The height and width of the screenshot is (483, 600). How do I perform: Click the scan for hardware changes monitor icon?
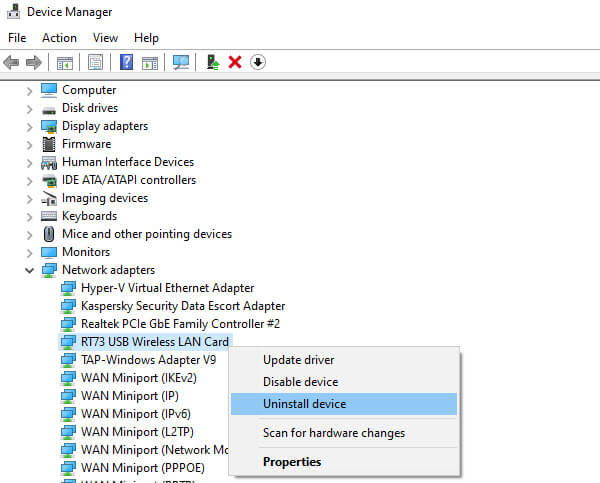point(181,62)
